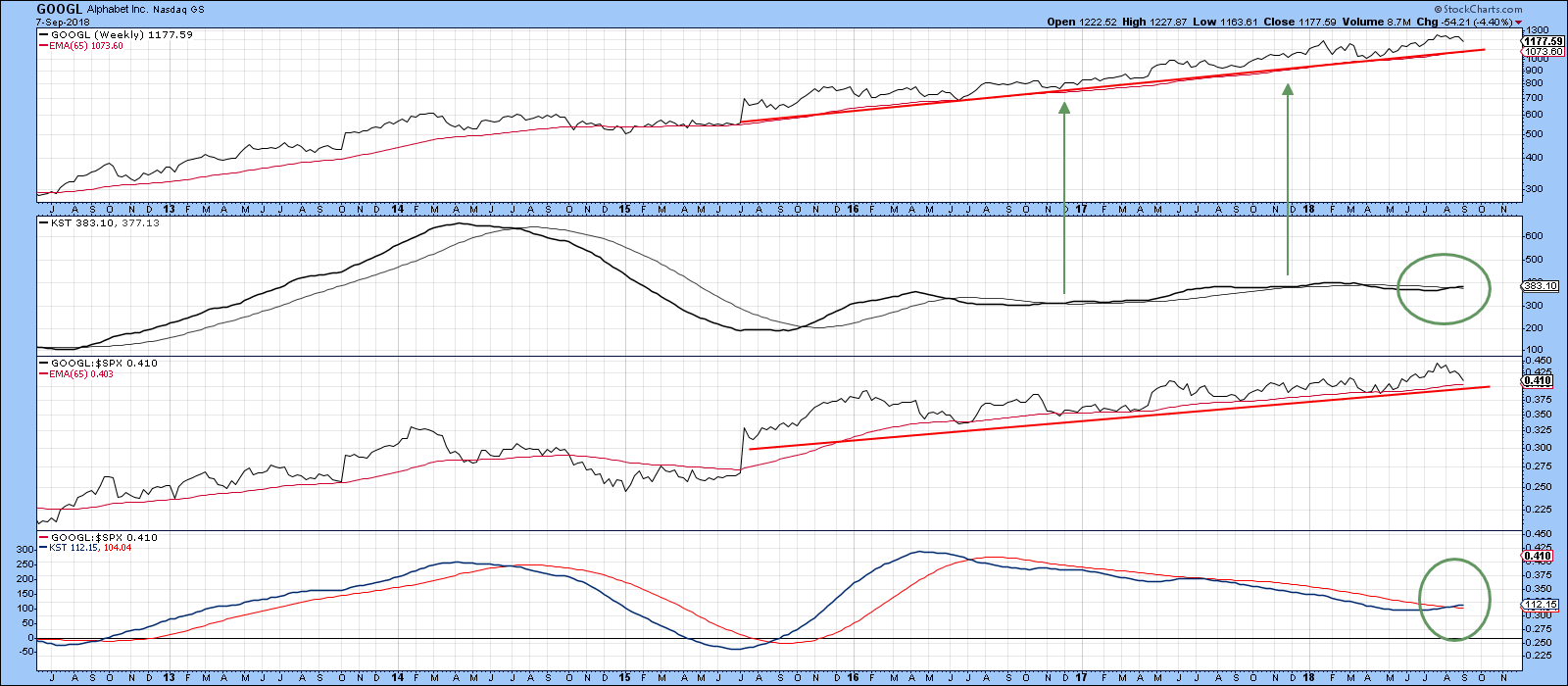Click the 'EMA(65) 1073.60' legend entry
1568x686 pixels.
80,45
